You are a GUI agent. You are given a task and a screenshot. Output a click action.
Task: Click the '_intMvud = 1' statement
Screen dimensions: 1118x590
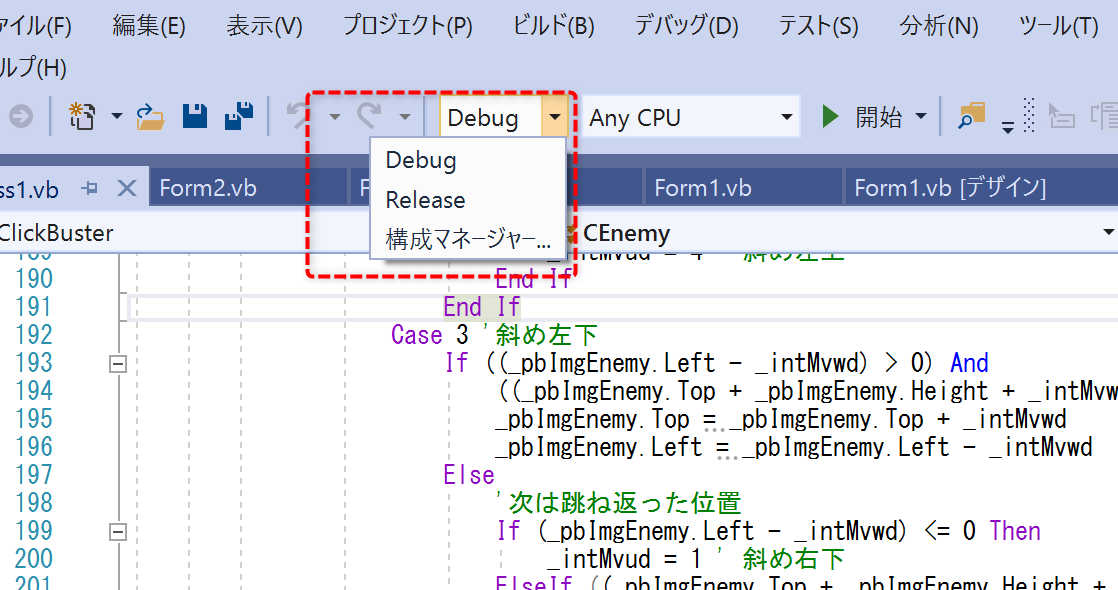(x=625, y=559)
